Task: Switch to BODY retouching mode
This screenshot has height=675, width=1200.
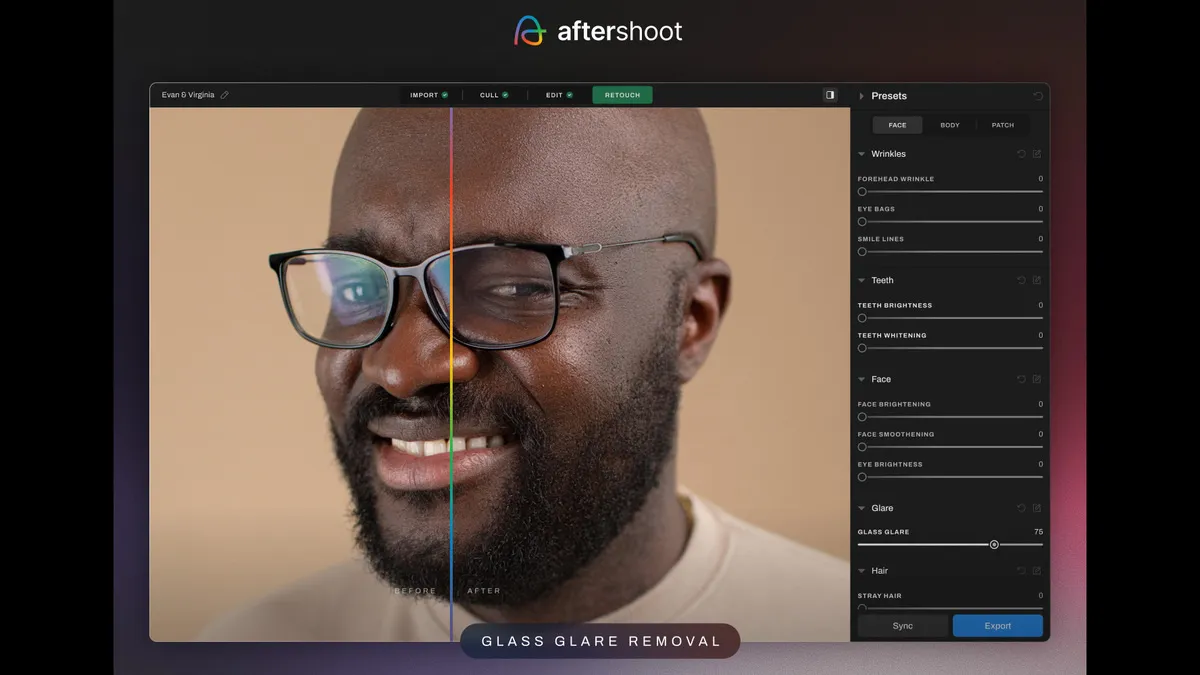Action: (x=949, y=124)
